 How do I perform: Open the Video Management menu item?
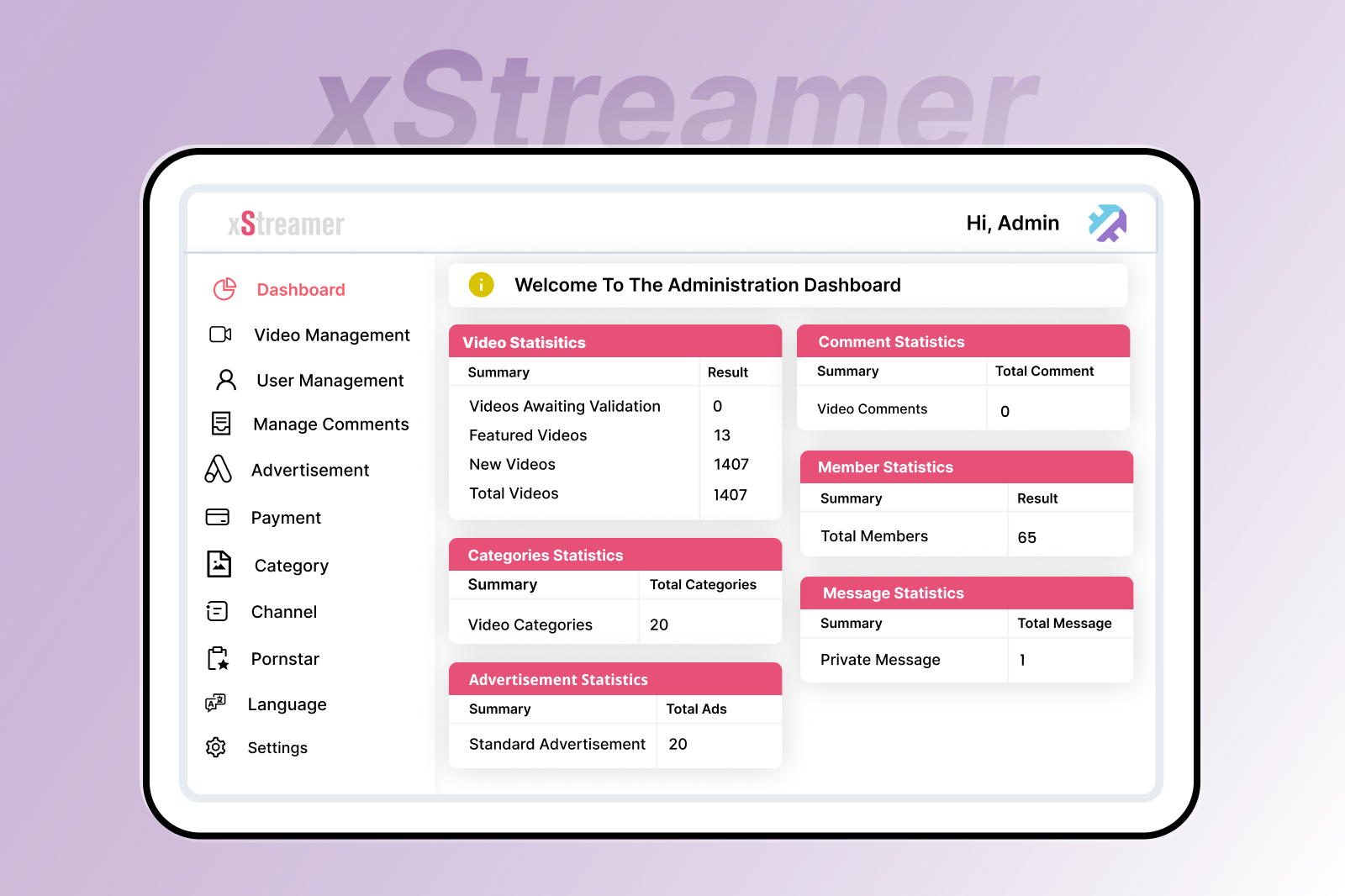331,335
